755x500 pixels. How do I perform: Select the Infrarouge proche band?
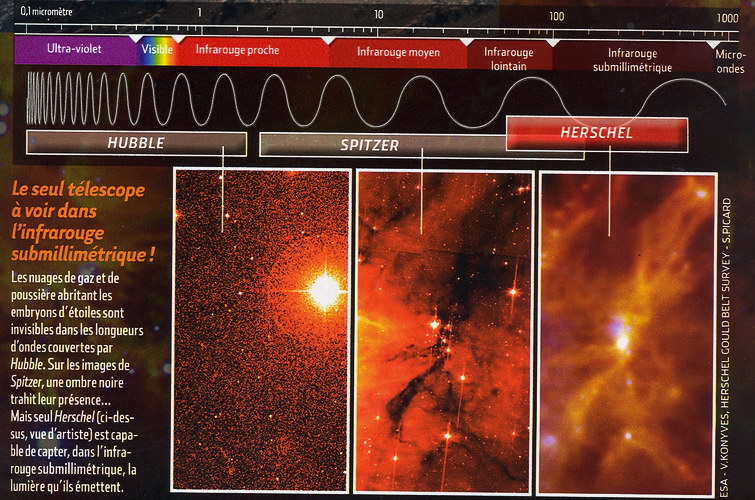(252, 51)
